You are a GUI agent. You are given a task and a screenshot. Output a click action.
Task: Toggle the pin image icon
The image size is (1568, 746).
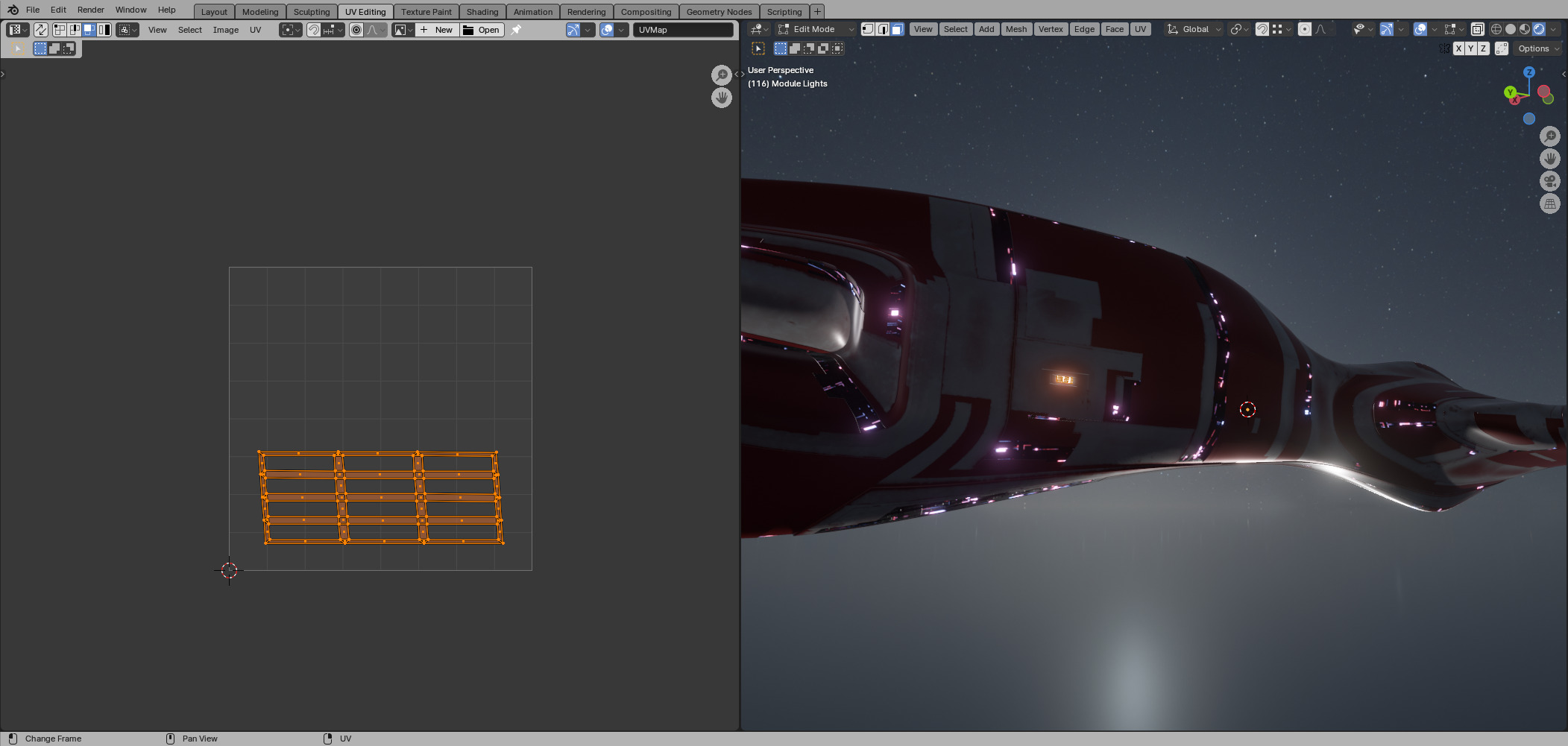click(516, 30)
